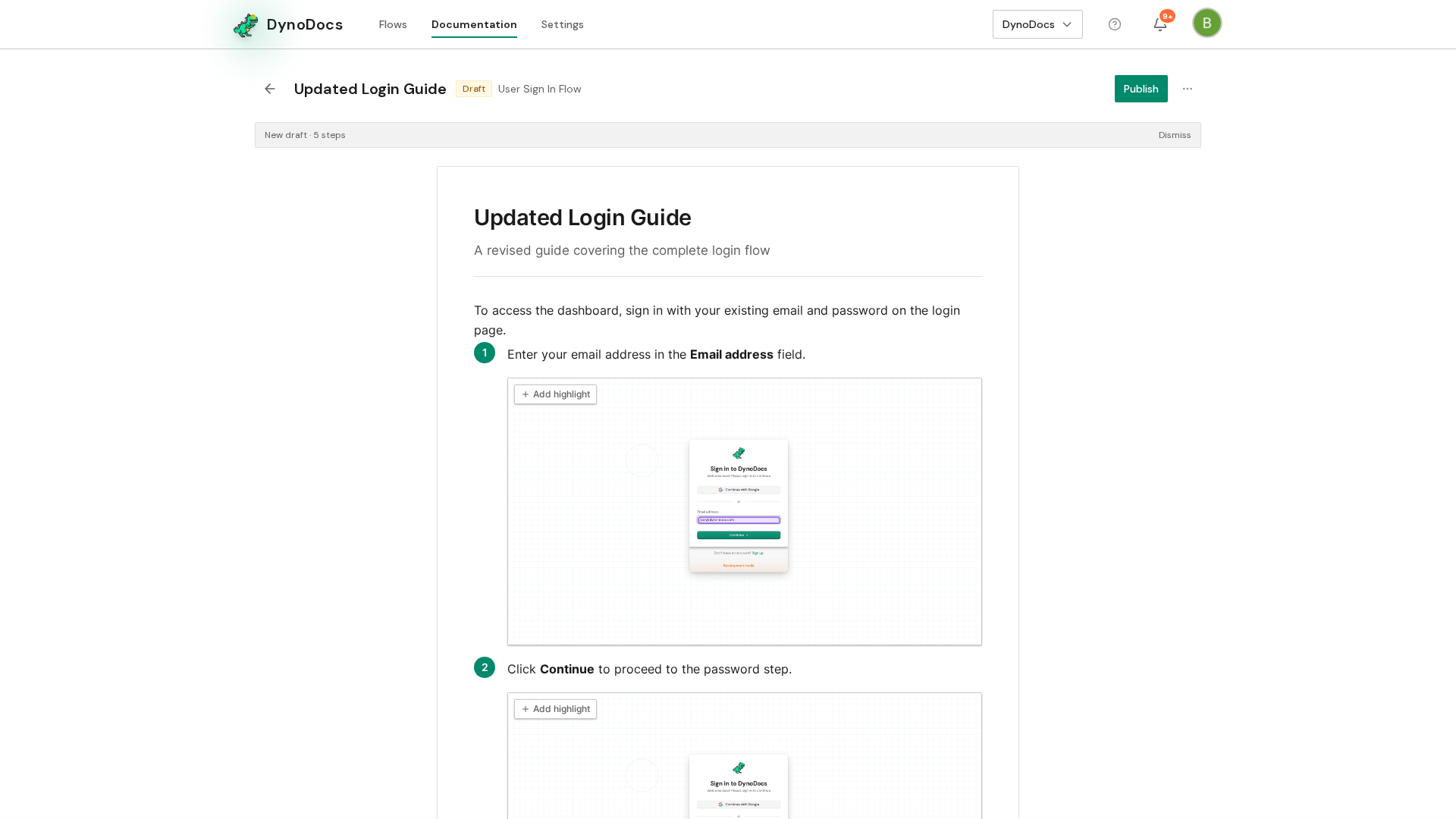Dismiss the new draft banner
Viewport: 1456px width, 819px height.
(1175, 135)
